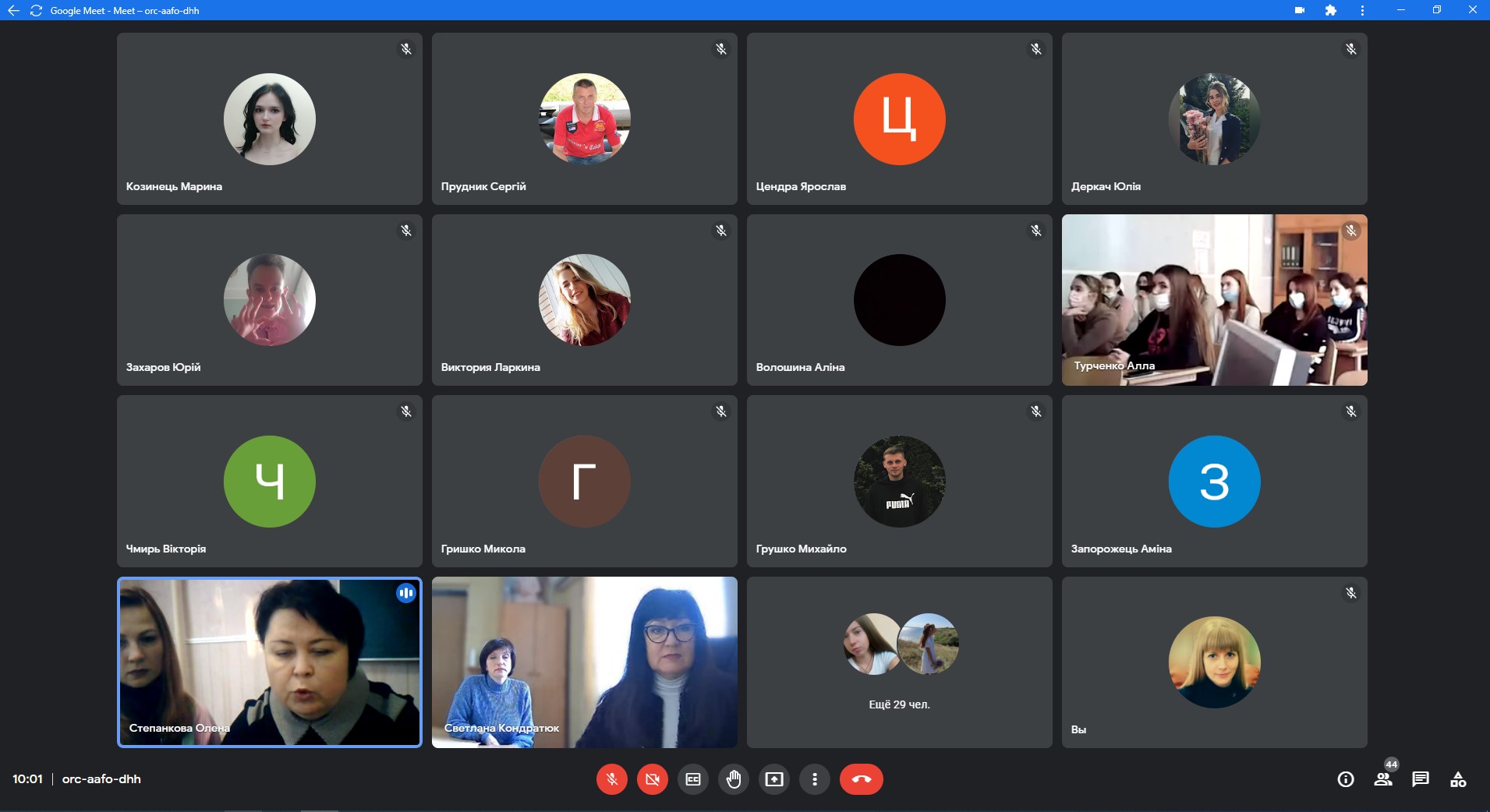Raise your hand in the meeting
The image size is (1490, 812).
(734, 779)
